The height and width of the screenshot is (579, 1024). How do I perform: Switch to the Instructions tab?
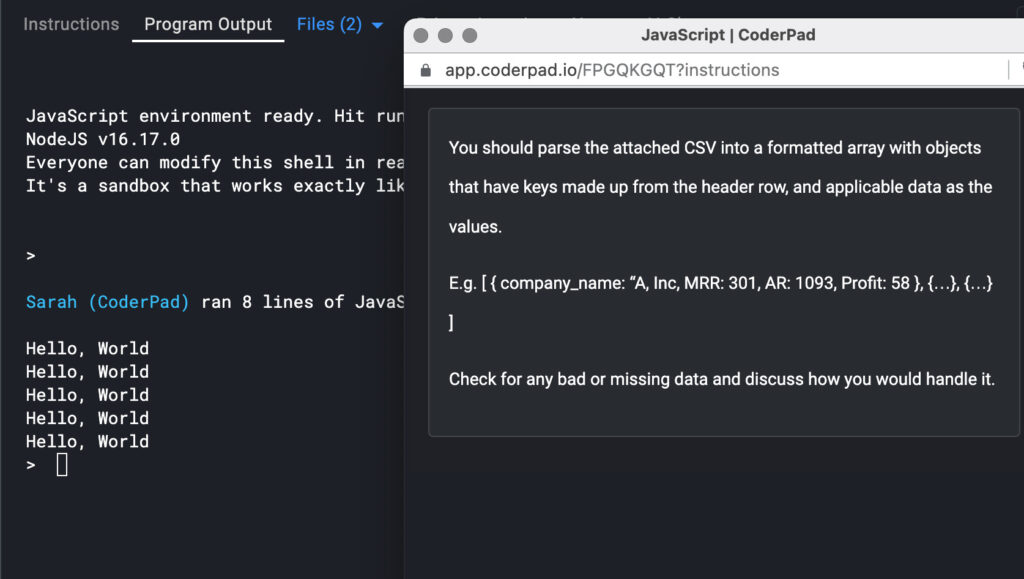pyautogui.click(x=71, y=24)
